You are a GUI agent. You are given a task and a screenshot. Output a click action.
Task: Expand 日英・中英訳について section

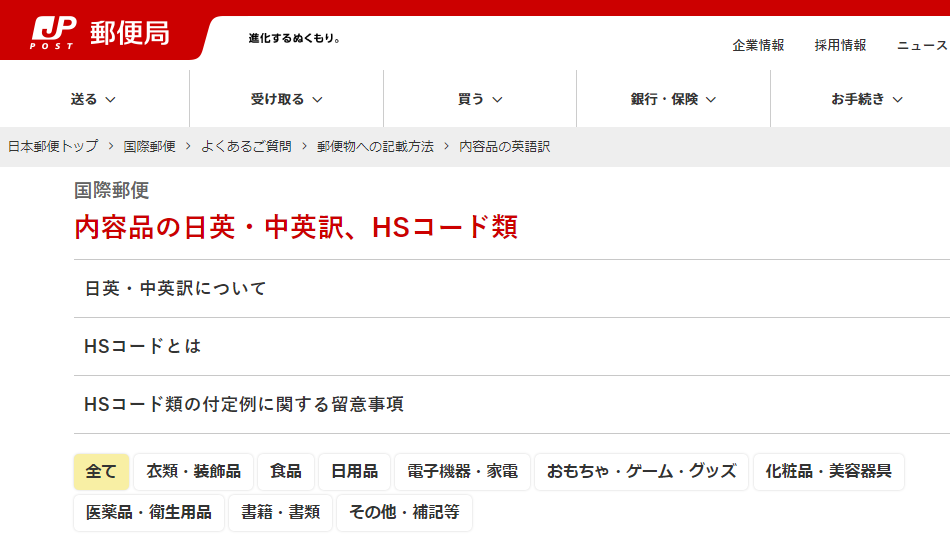(x=512, y=288)
